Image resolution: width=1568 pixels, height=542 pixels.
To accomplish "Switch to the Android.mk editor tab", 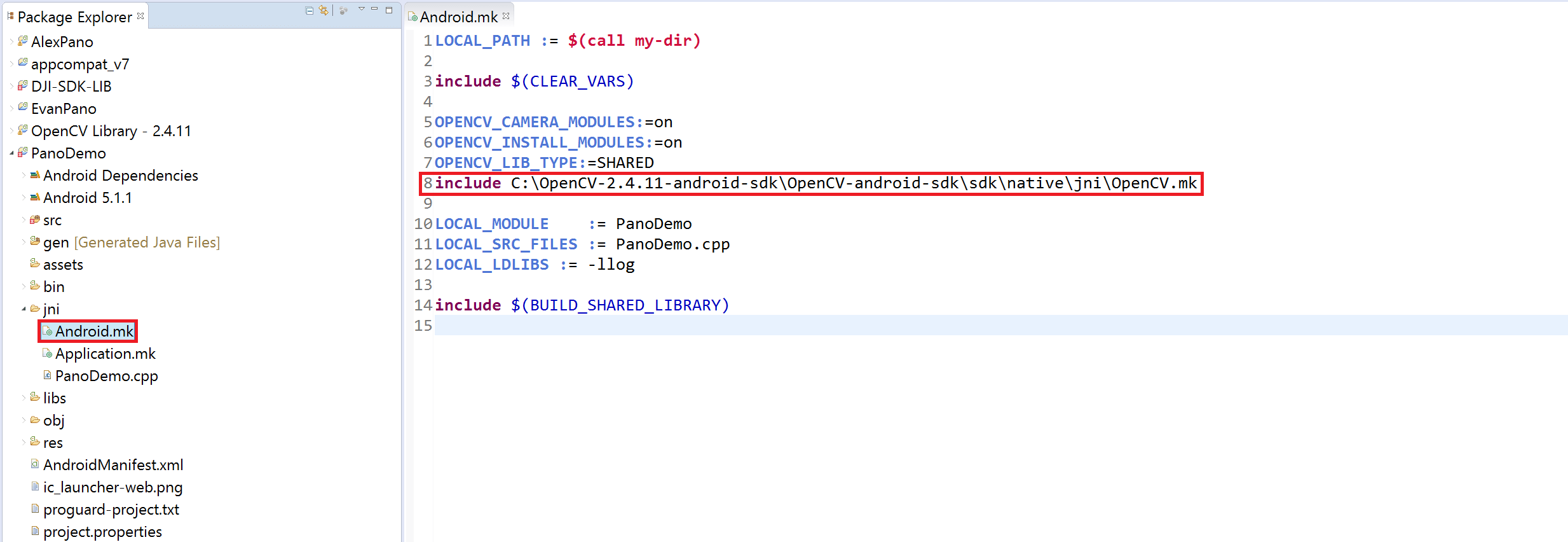I will pyautogui.click(x=458, y=17).
